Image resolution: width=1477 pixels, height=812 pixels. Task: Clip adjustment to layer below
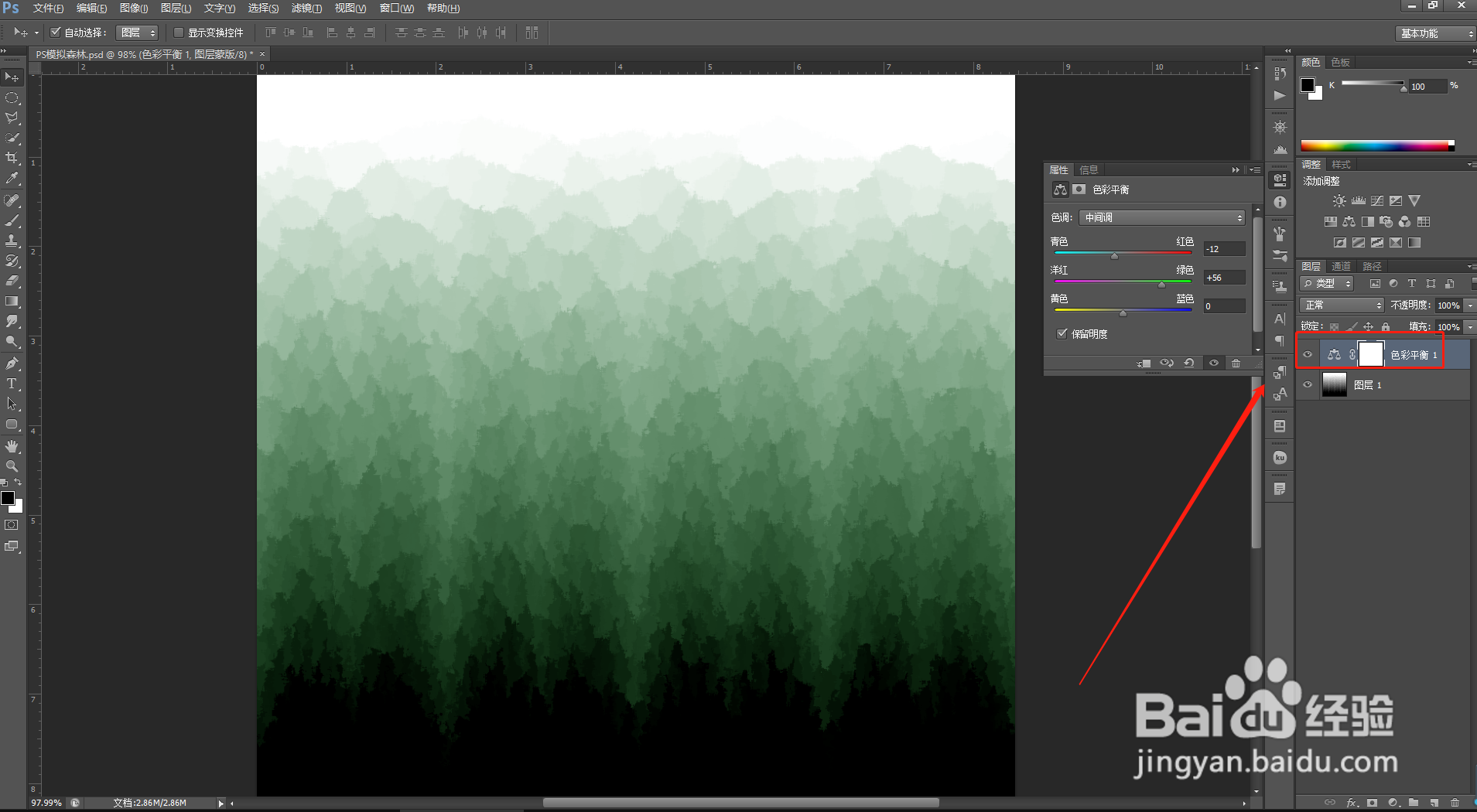click(1144, 363)
